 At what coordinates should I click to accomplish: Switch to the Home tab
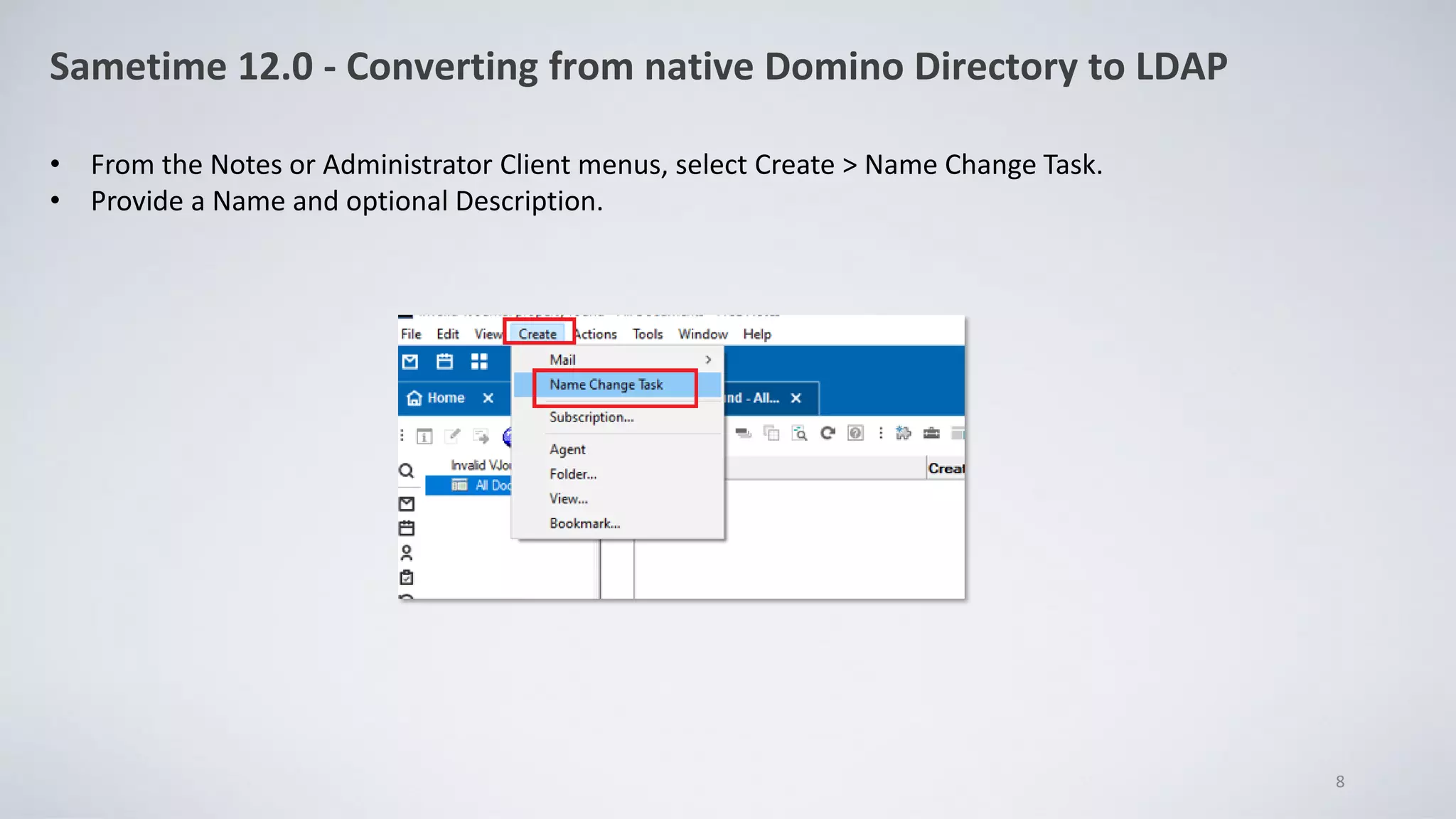click(x=446, y=398)
